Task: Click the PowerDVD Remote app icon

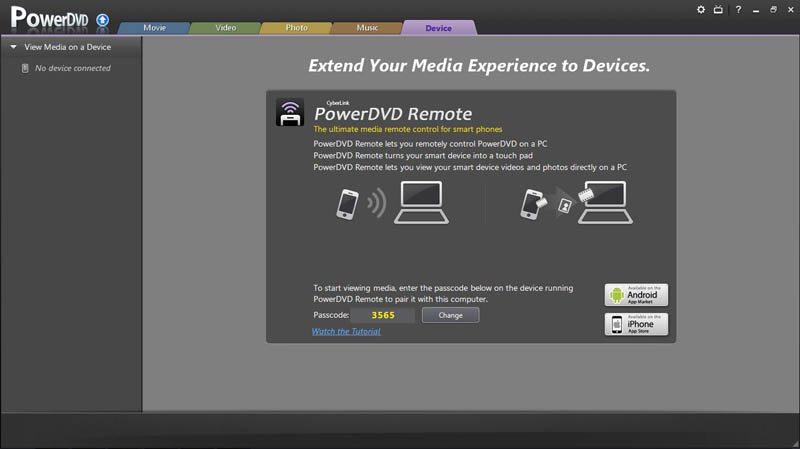Action: 290,112
